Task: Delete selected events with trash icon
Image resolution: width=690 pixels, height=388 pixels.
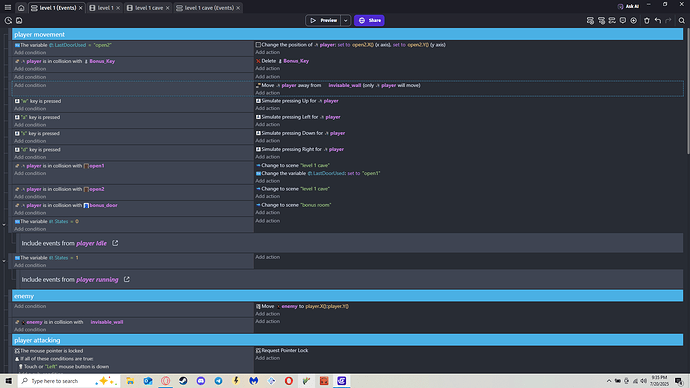Action: click(646, 20)
